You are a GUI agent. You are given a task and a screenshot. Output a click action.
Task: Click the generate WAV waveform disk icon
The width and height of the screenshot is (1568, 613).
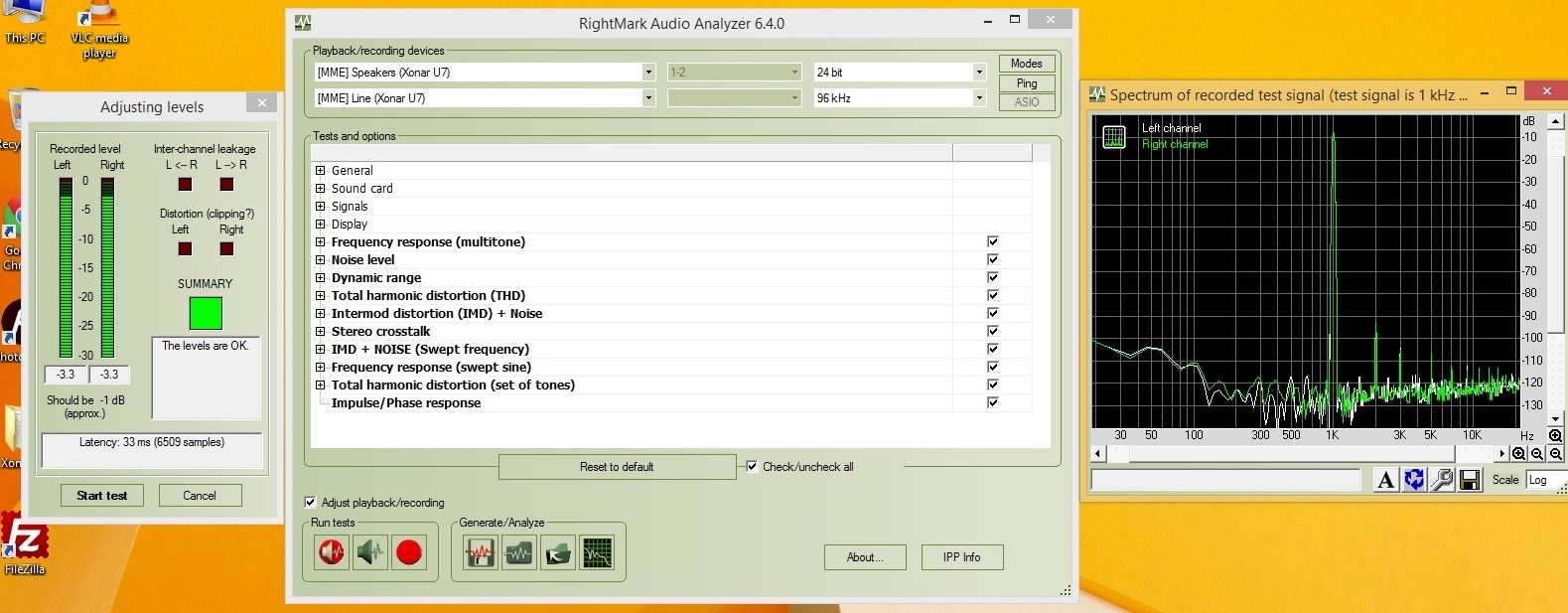tap(480, 552)
